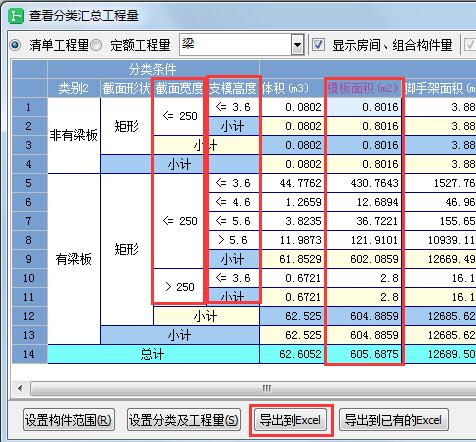Select the 605.6875 total formwork area cell

(364, 354)
